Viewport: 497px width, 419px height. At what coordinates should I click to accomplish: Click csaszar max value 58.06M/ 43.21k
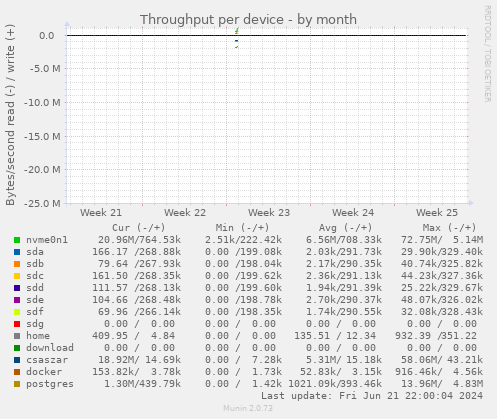(442, 360)
